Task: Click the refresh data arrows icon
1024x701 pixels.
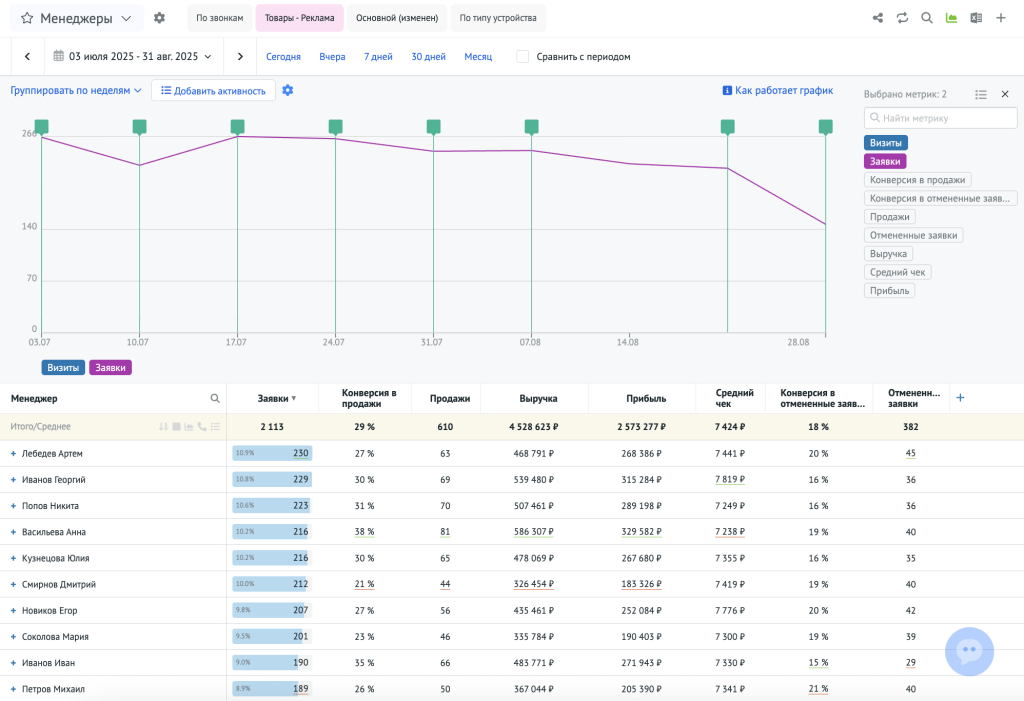Action: pos(902,18)
